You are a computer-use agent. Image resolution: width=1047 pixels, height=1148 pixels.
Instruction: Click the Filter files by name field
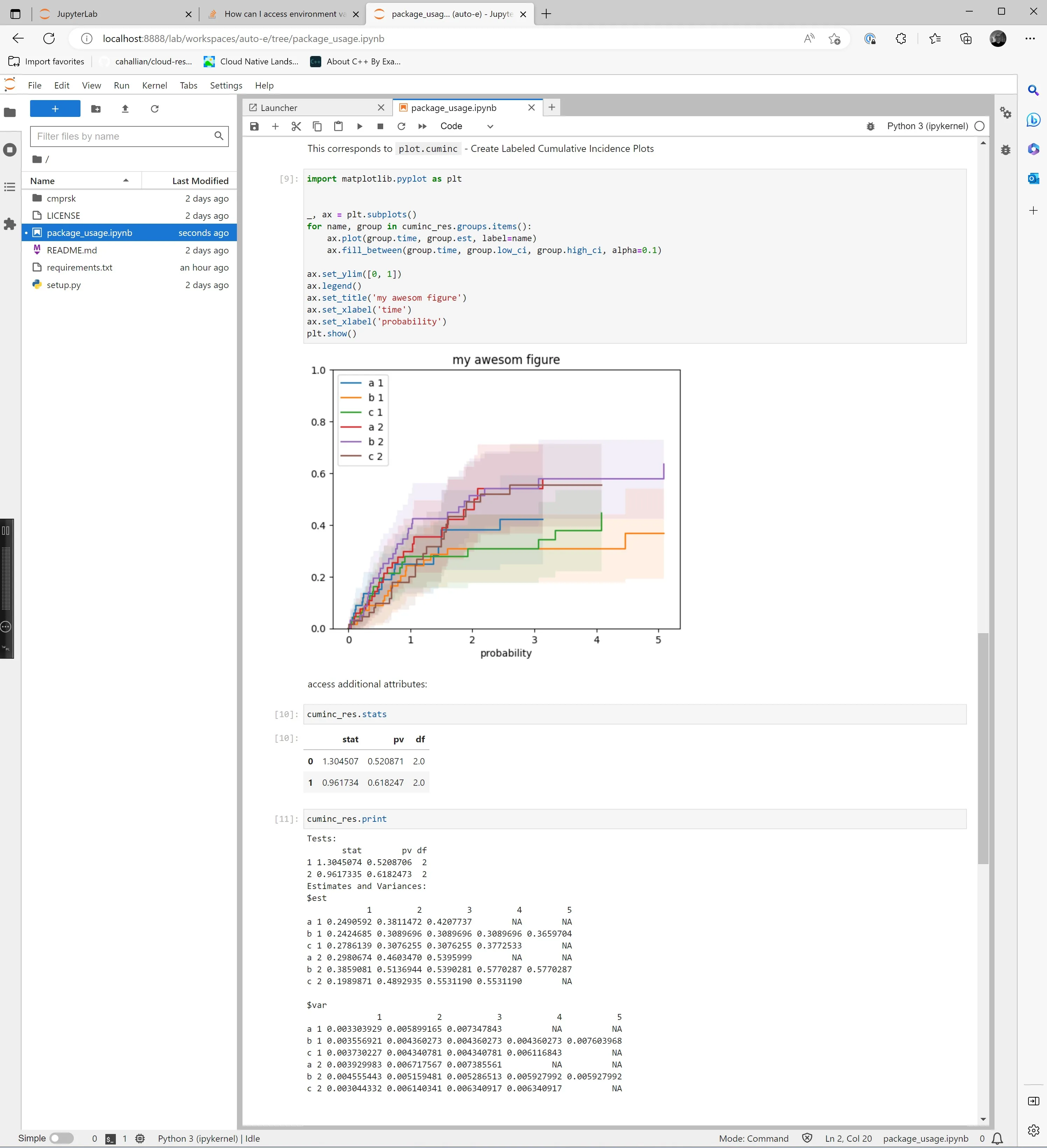(122, 136)
